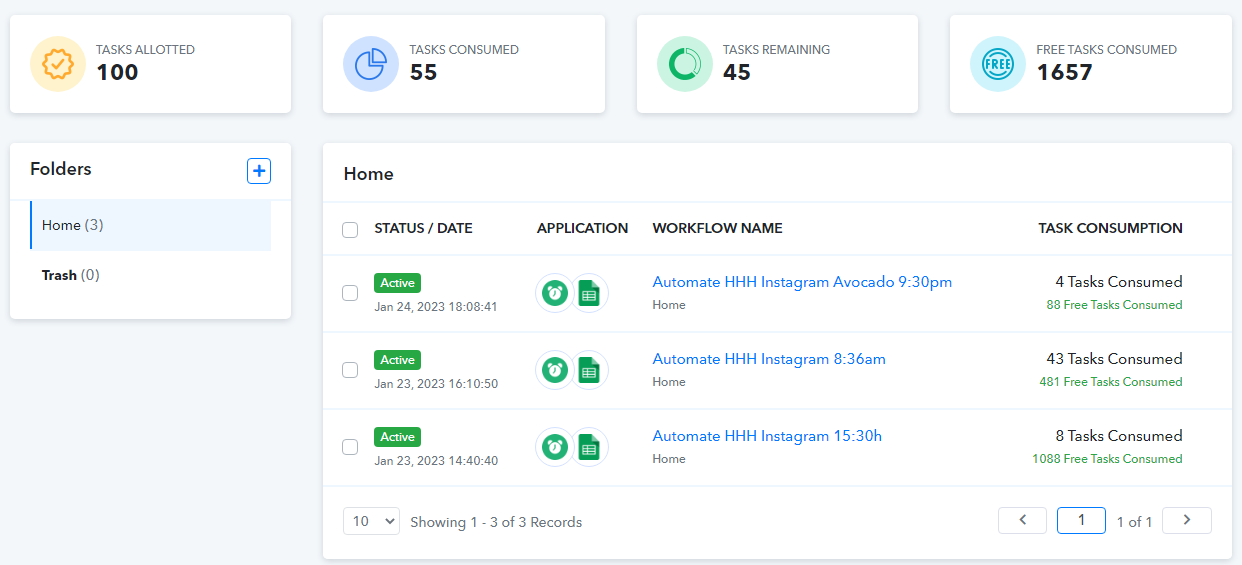Image resolution: width=1242 pixels, height=565 pixels.
Task: Click scheduler clock icon for Instagram 15:30h workflow
Action: click(555, 447)
